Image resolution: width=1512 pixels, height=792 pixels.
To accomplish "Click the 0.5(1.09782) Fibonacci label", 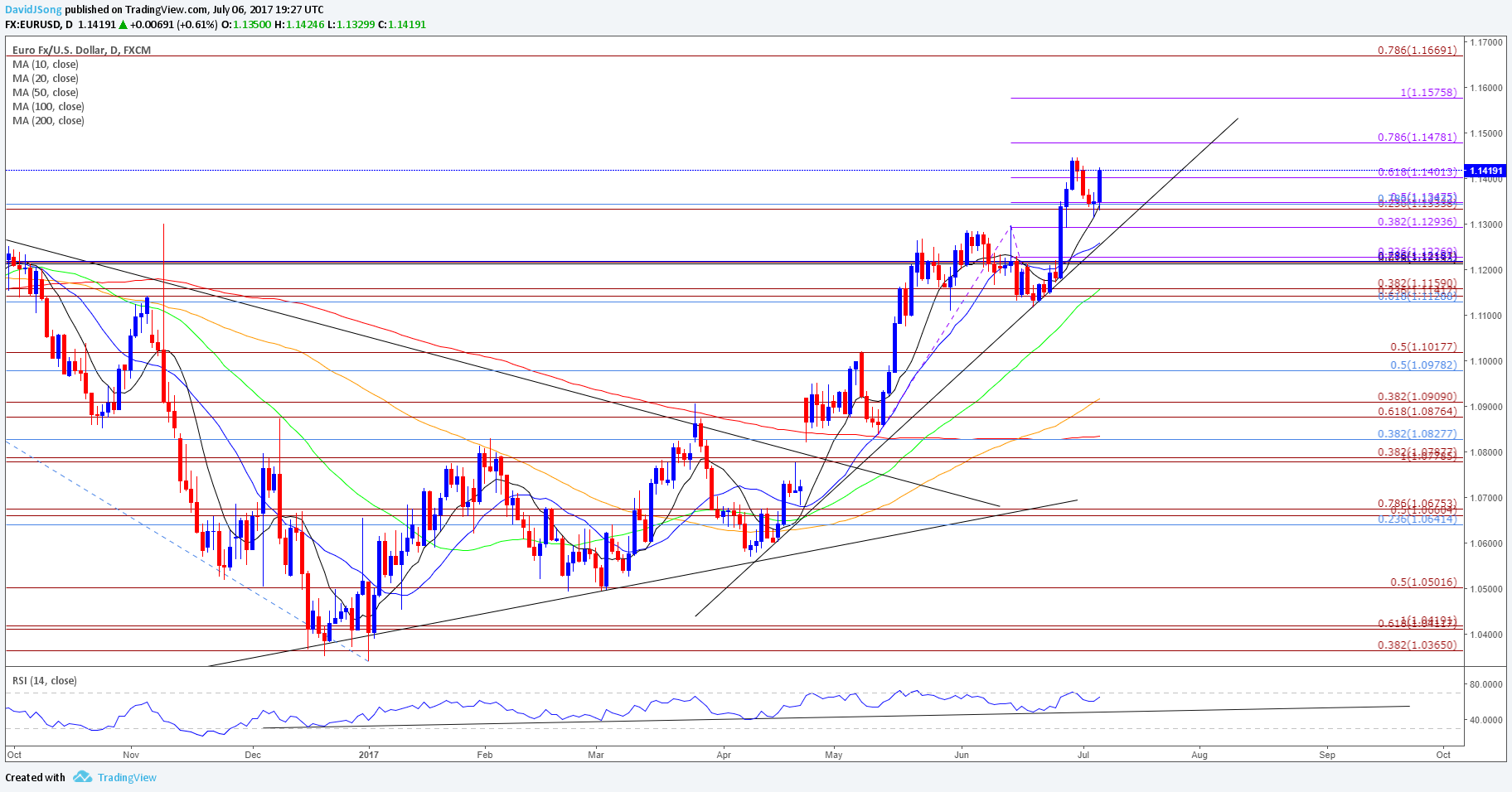I will coord(1423,365).
